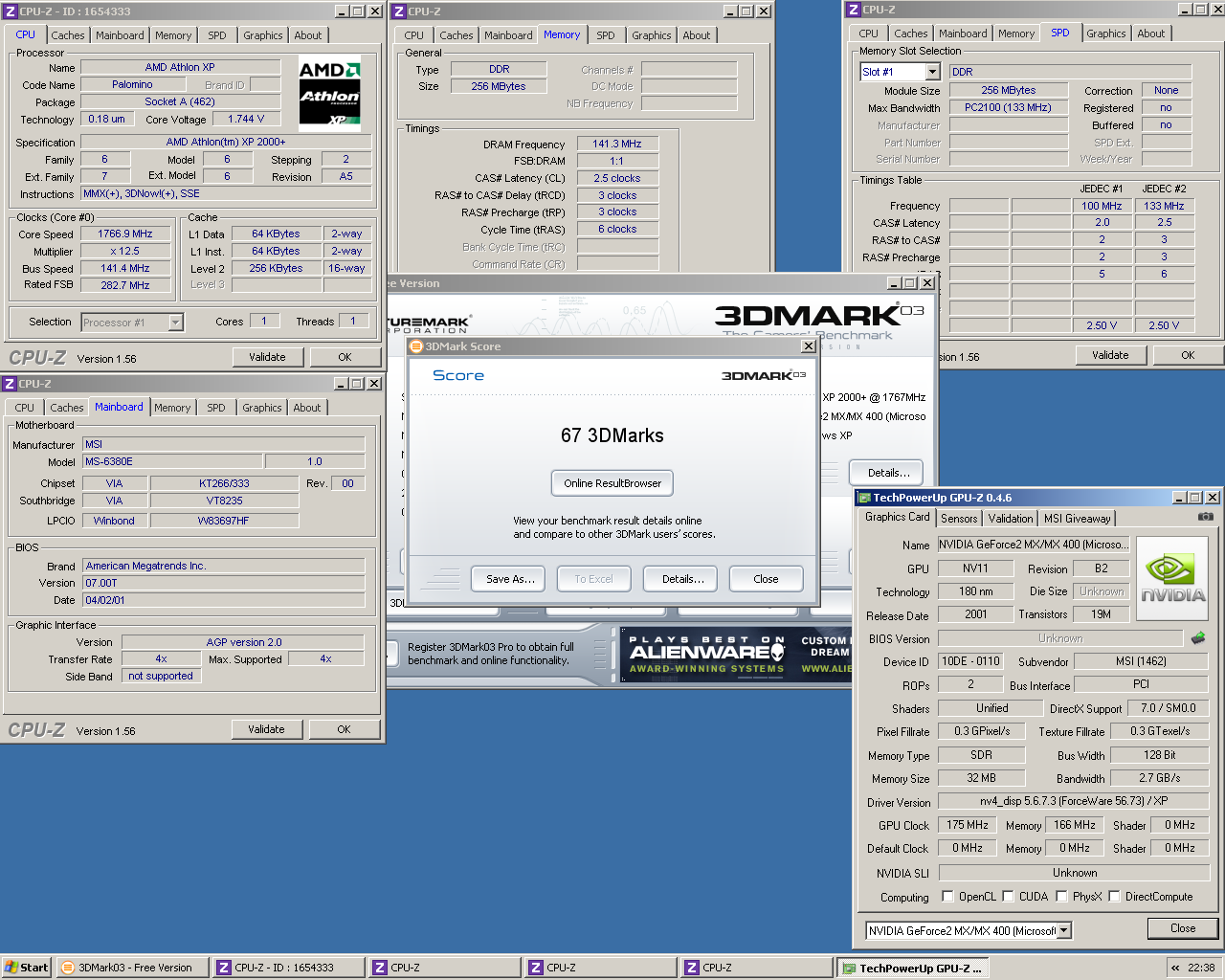Viewport: 1225px width, 980px height.
Task: Click the Online ResultBrowser button
Action: tap(612, 483)
